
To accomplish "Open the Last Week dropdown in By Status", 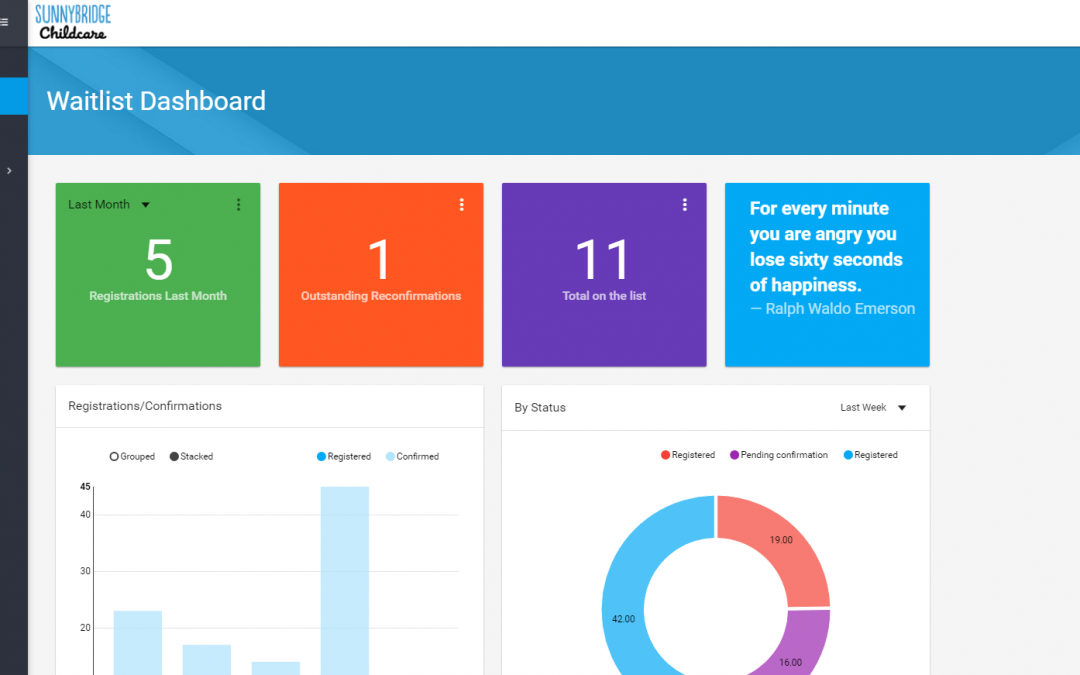I will (873, 408).
